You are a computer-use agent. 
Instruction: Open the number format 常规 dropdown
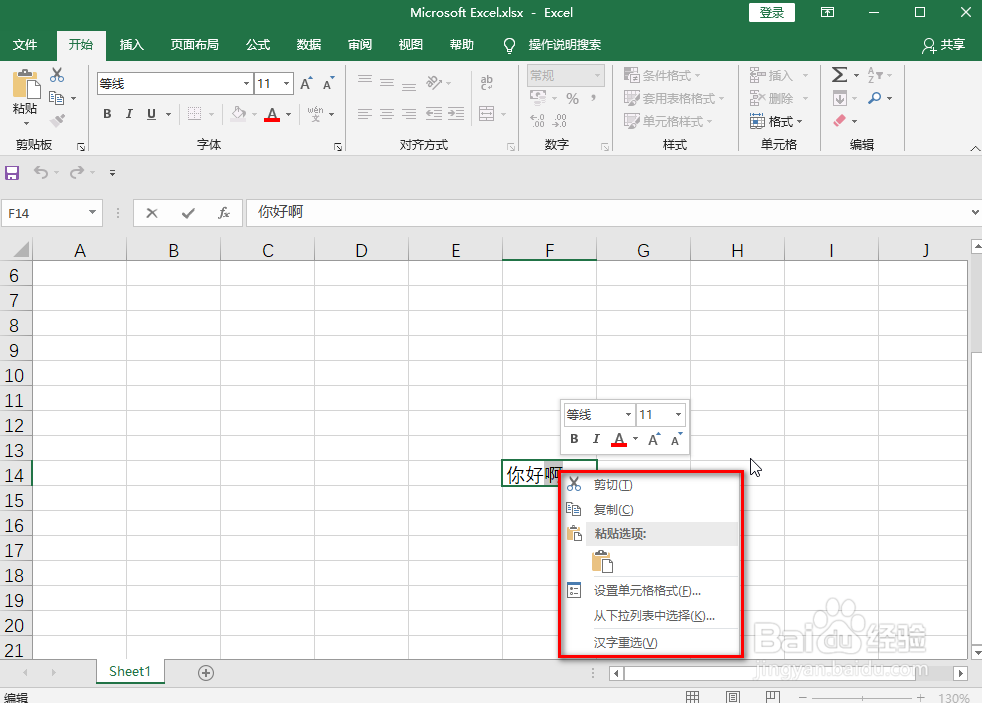597,76
